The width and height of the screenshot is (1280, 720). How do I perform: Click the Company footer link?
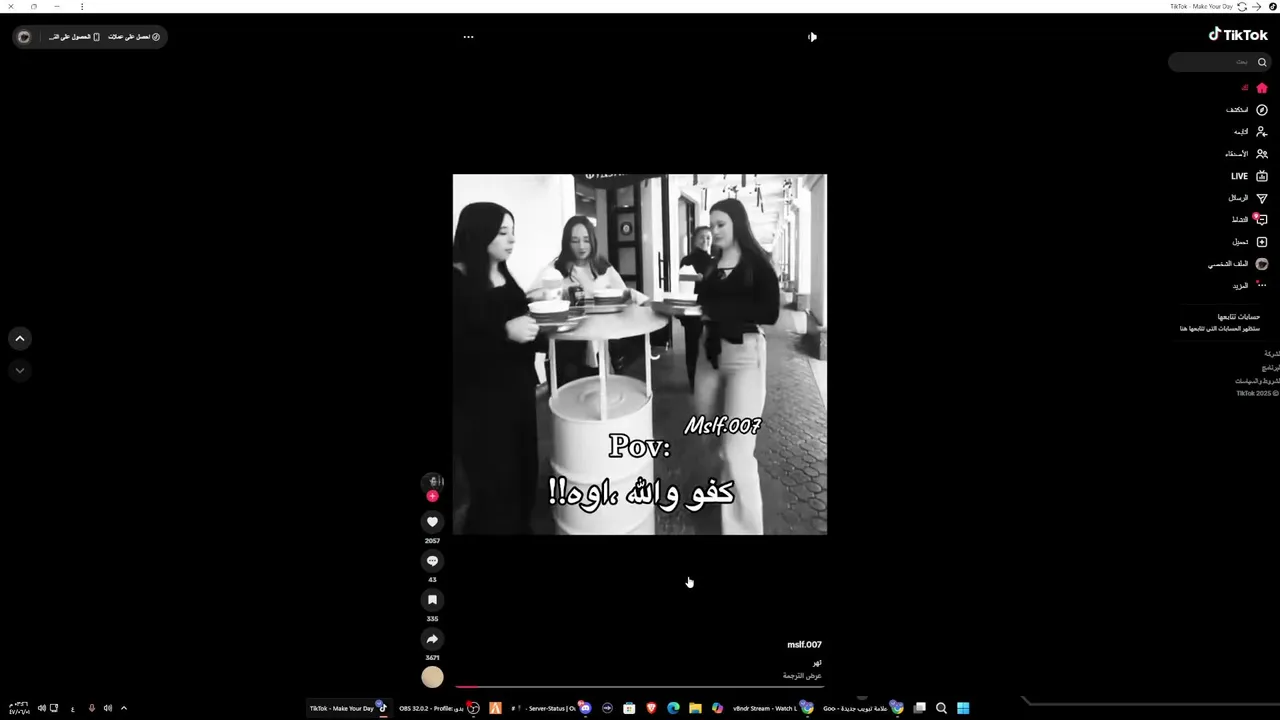[x=1272, y=354]
